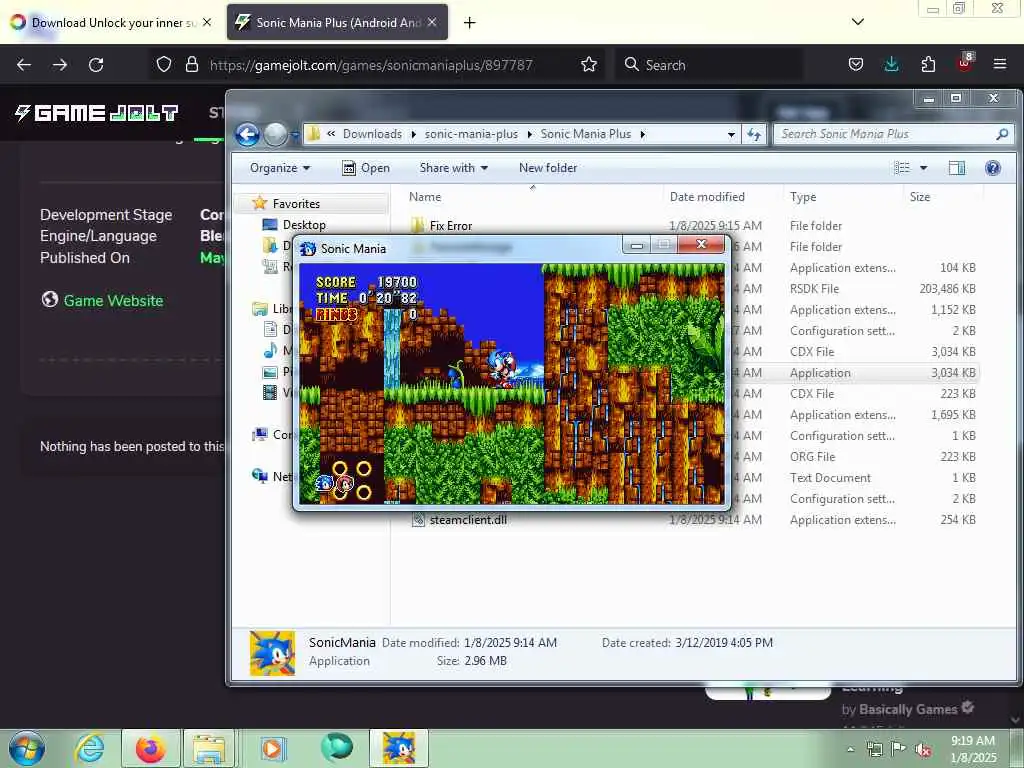Switch to the Sonic Mania Plus tab
The height and width of the screenshot is (768, 1024).
[337, 22]
